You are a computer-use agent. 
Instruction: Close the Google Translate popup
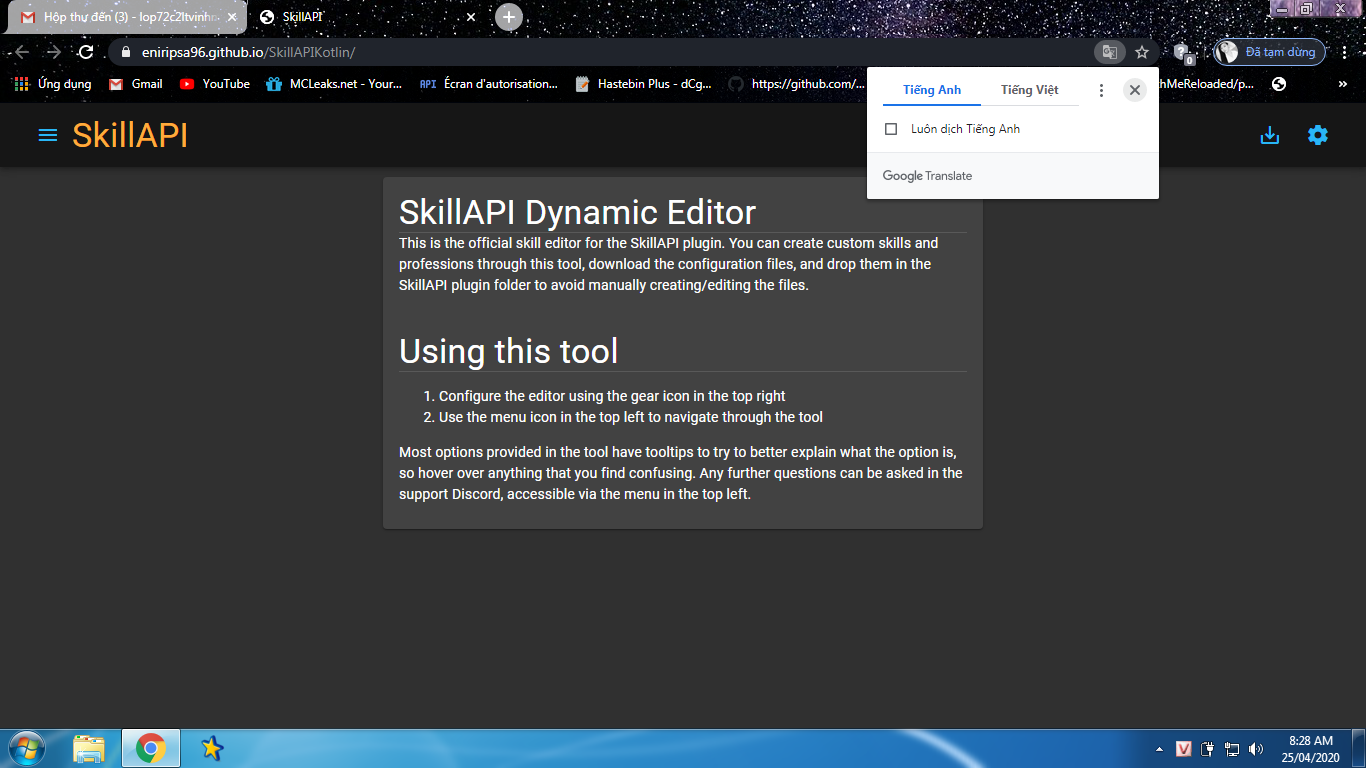pos(1134,90)
